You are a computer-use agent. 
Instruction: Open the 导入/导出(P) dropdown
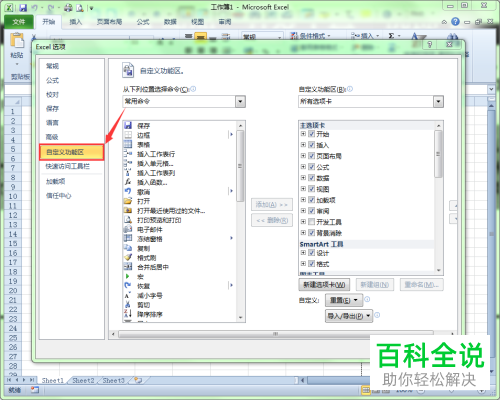click(x=349, y=316)
